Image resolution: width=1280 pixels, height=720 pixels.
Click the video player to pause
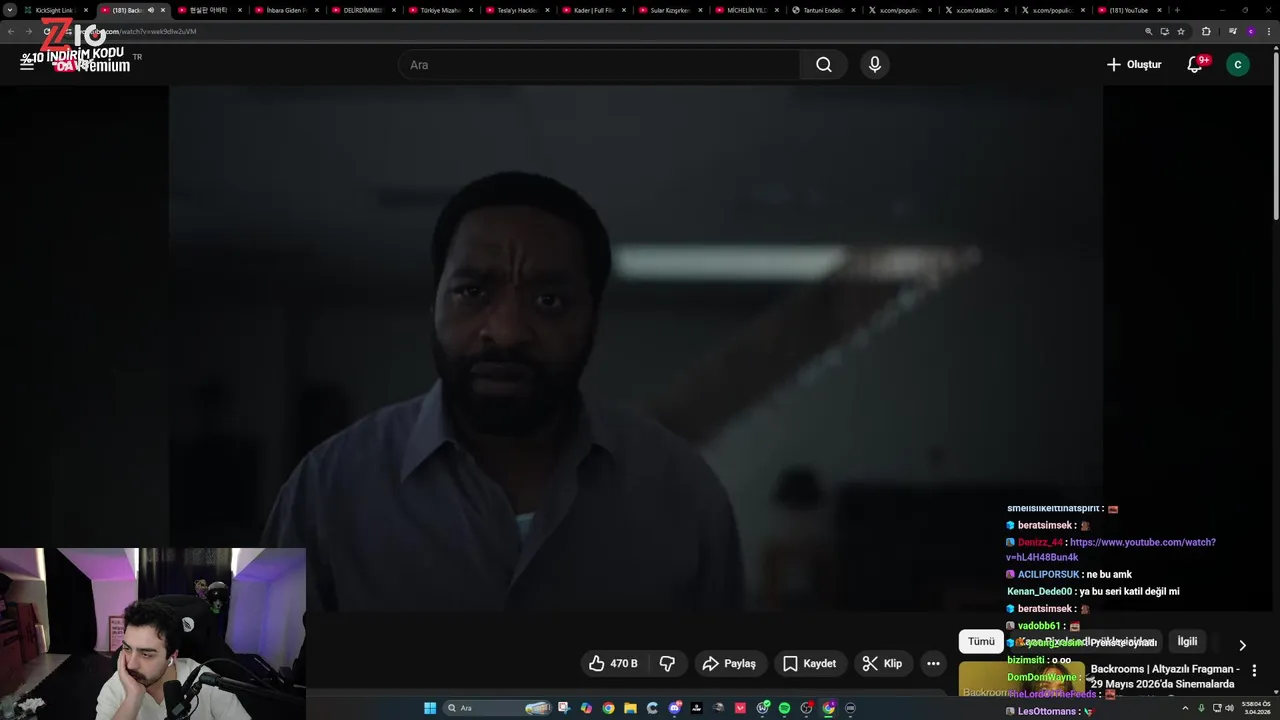pos(635,350)
